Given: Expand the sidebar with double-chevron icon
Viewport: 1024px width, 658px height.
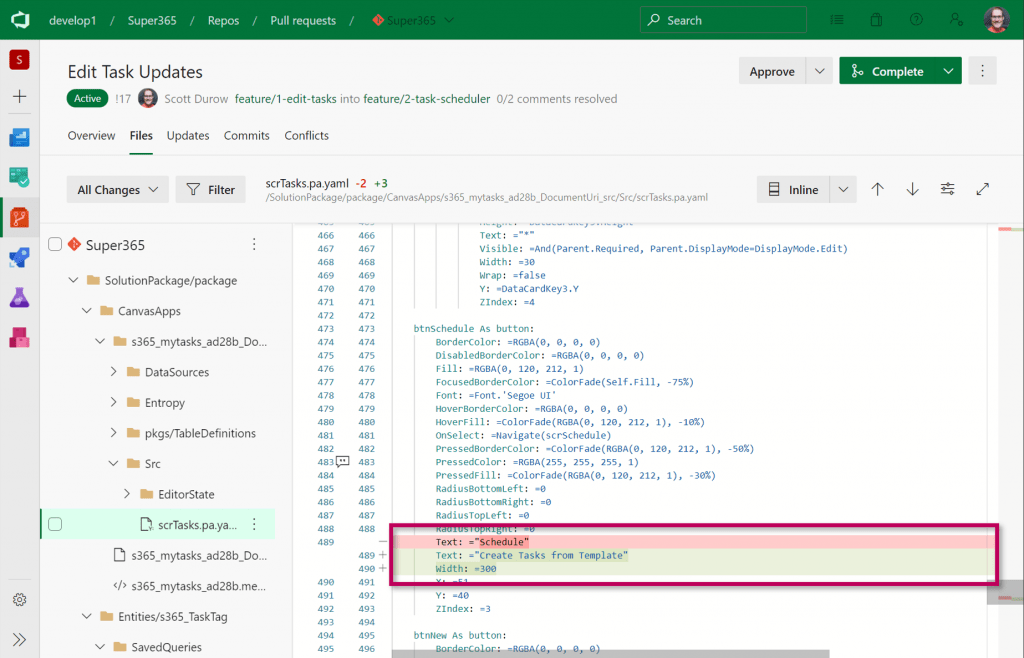Looking at the screenshot, I should pos(20,639).
